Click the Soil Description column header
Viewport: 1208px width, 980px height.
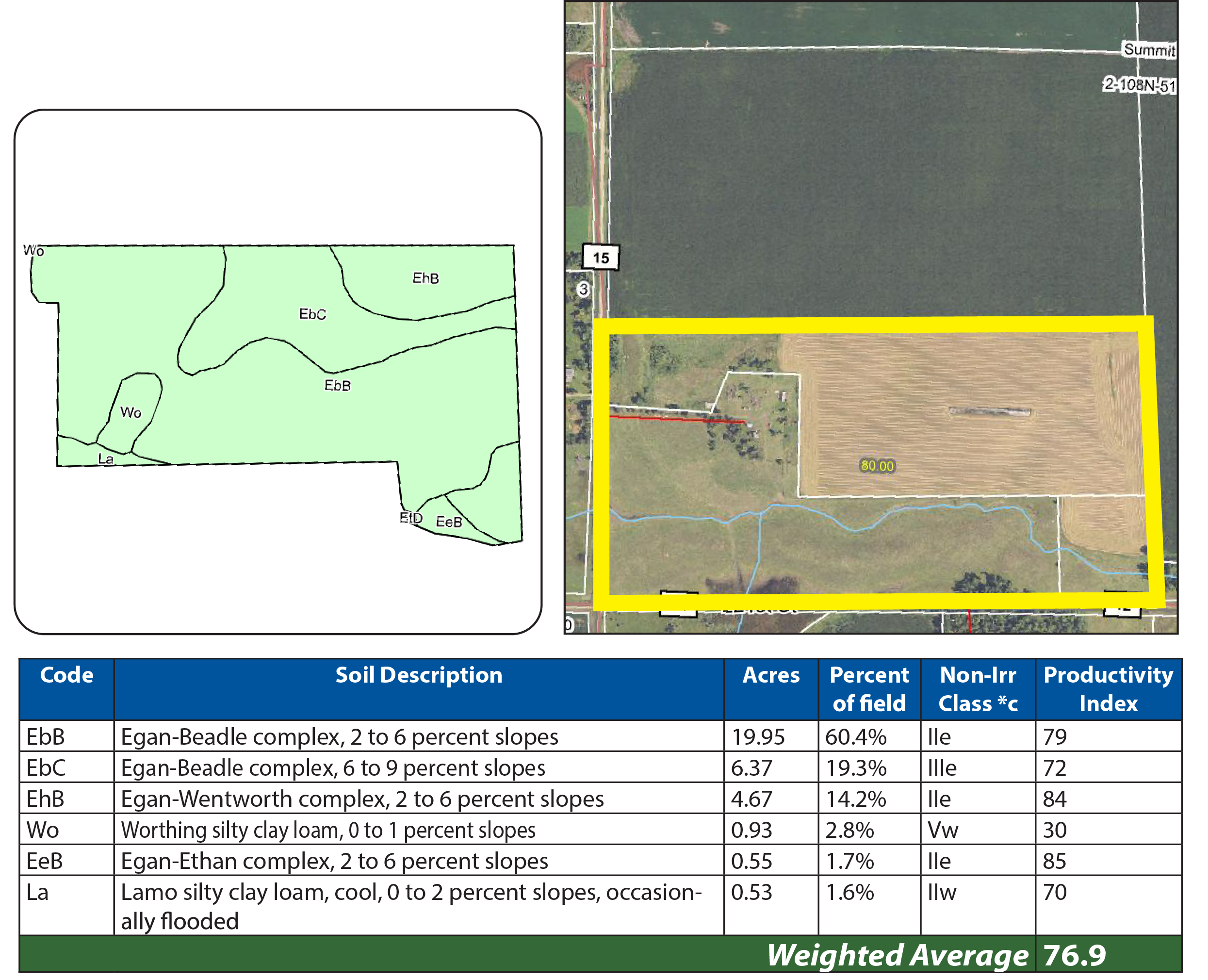pos(418,675)
